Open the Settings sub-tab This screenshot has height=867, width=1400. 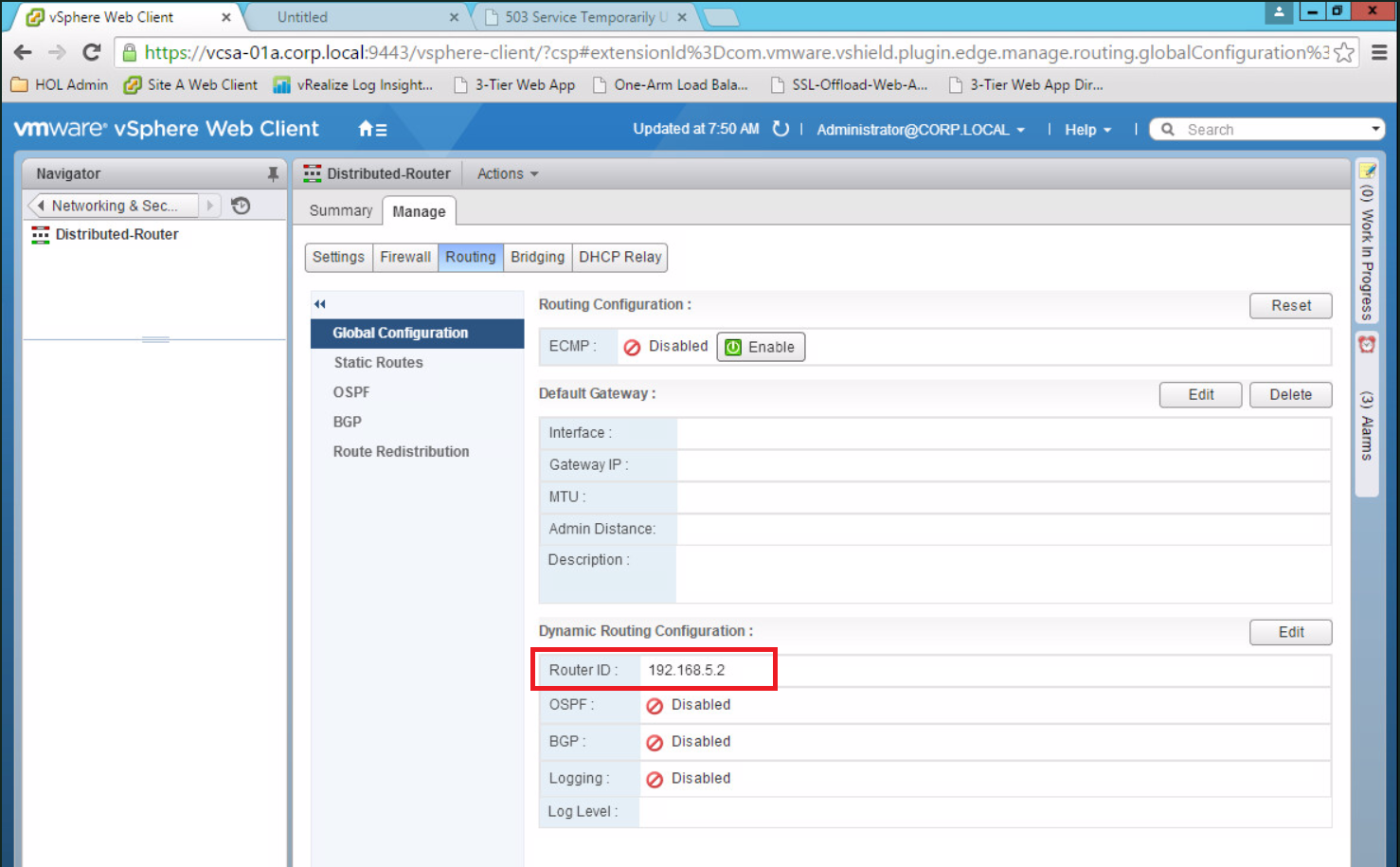coord(338,257)
